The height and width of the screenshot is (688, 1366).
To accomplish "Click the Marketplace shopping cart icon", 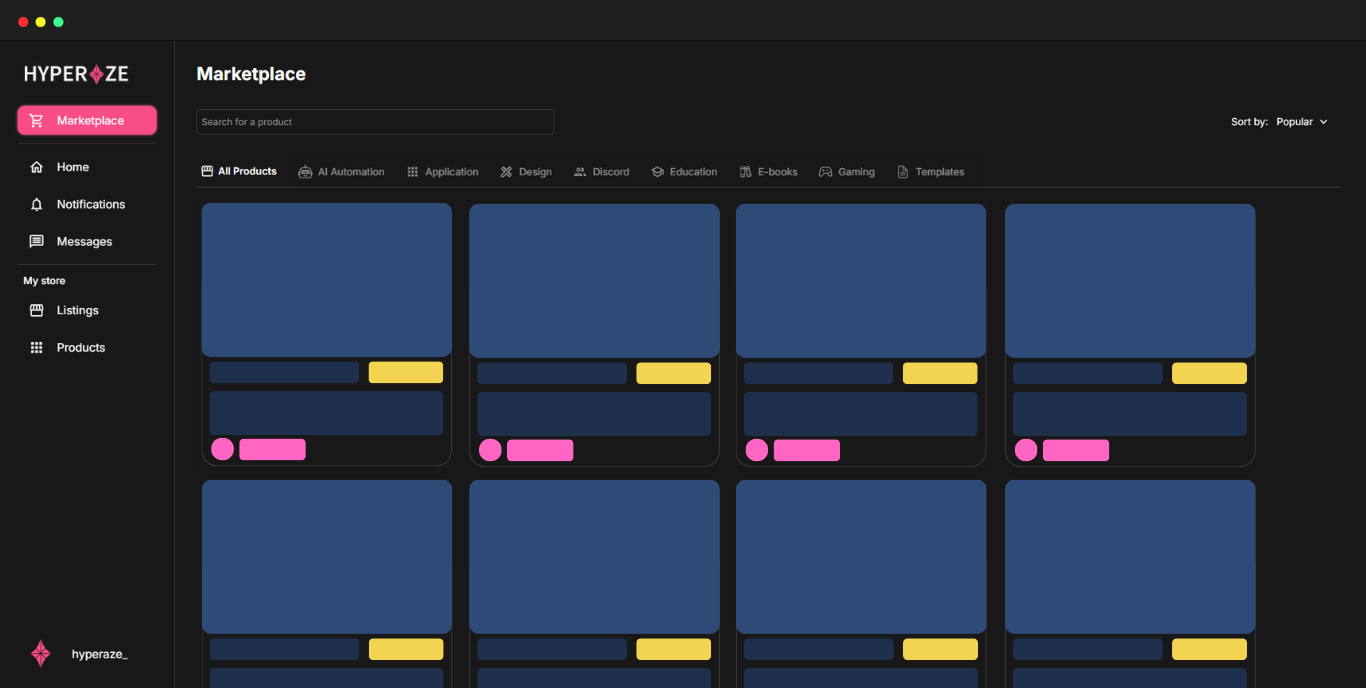I will [x=37, y=121].
